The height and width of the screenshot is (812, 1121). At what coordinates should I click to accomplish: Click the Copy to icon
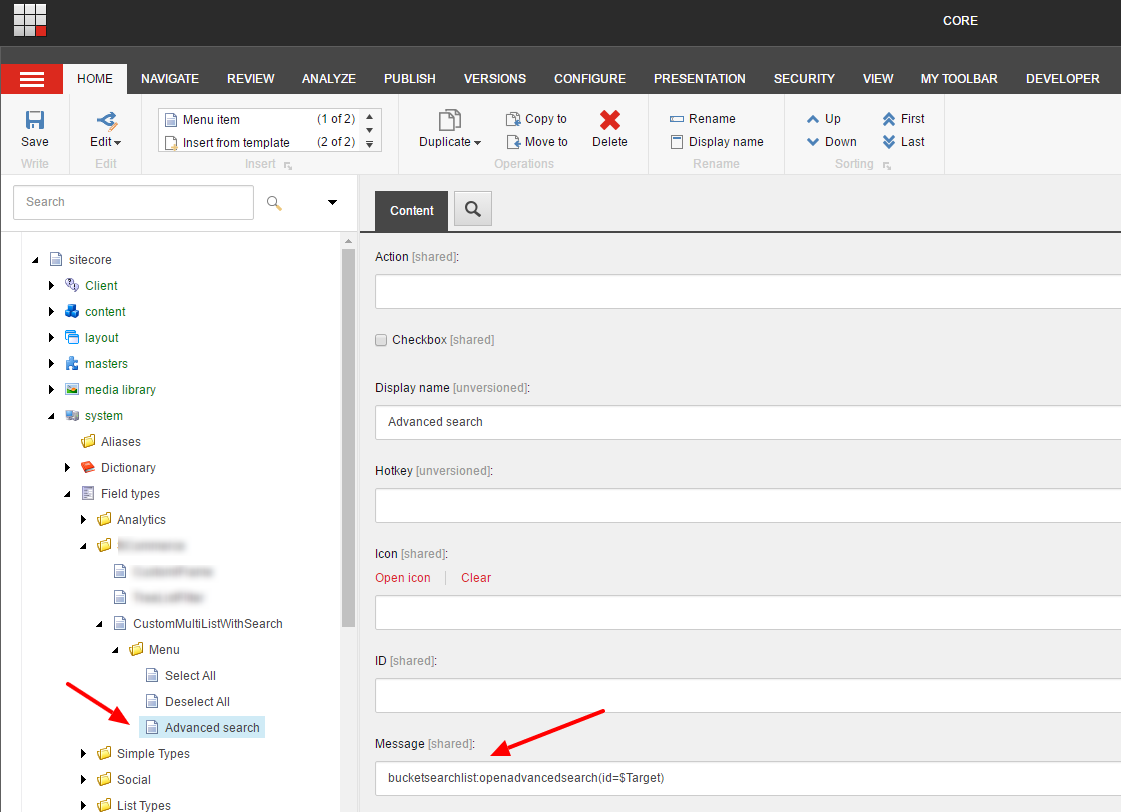(x=514, y=119)
